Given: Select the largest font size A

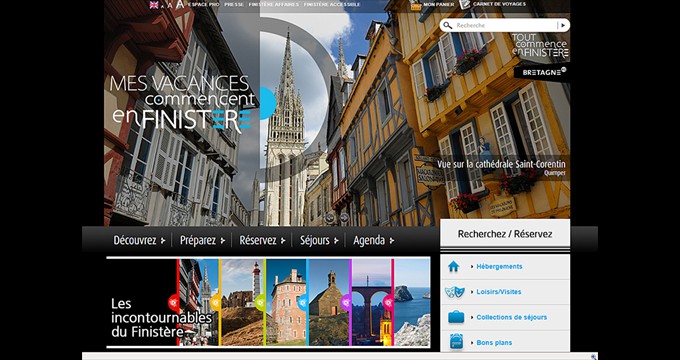Looking at the screenshot, I should [180, 4].
